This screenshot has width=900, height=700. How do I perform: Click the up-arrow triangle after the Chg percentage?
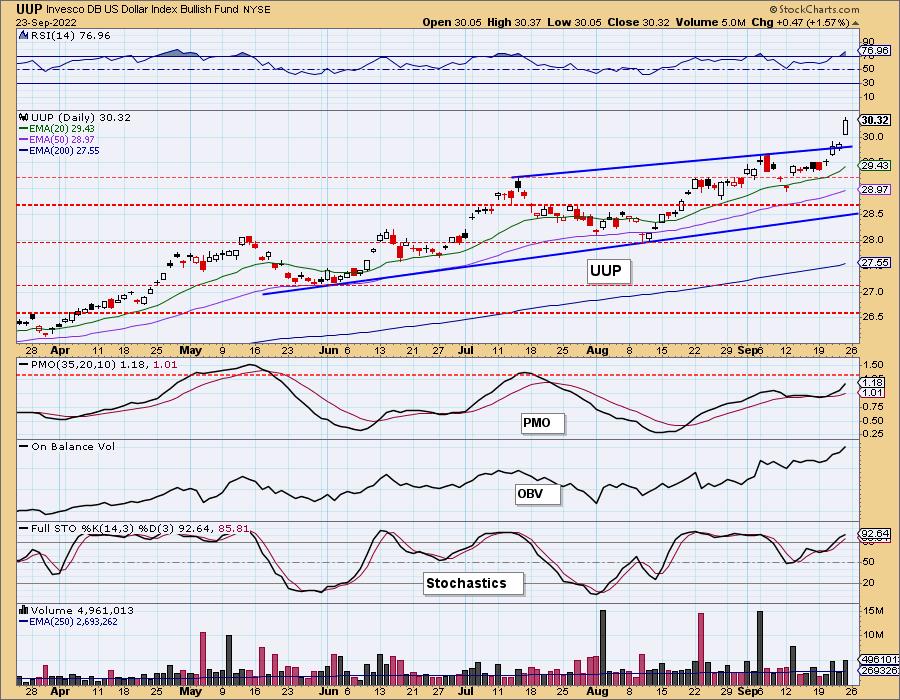pos(855,23)
